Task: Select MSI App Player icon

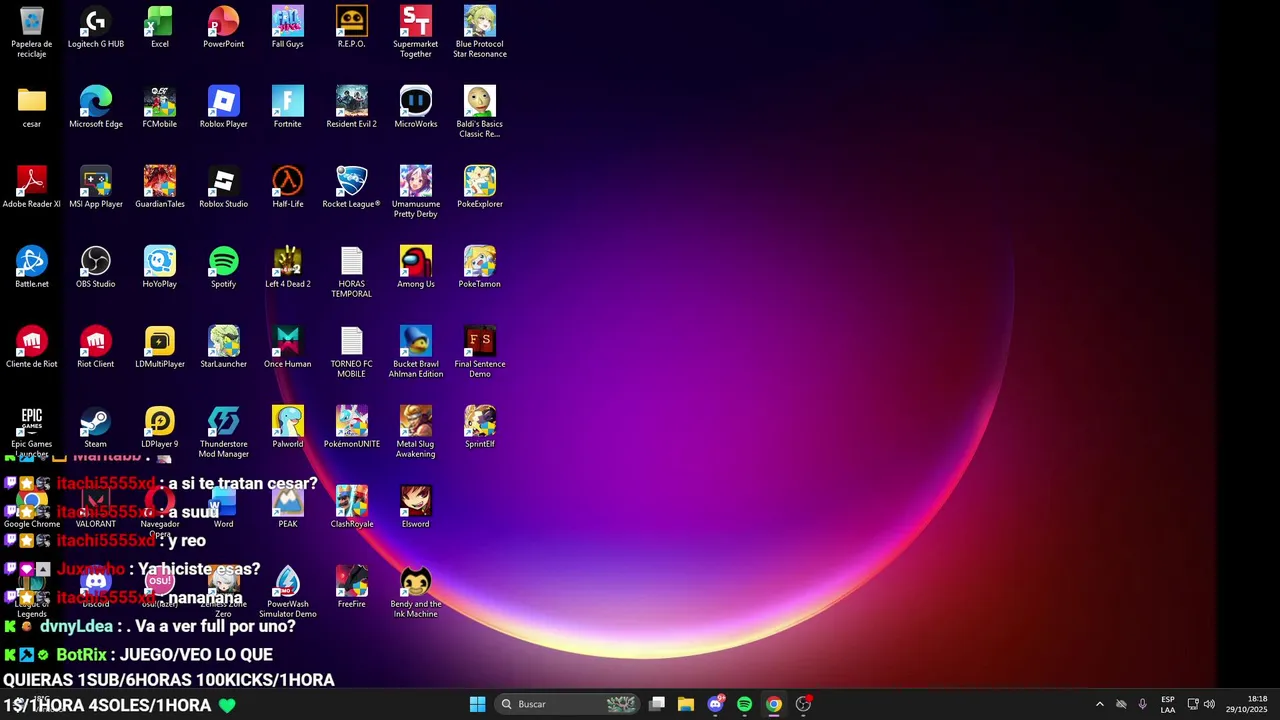Action: pos(96,187)
